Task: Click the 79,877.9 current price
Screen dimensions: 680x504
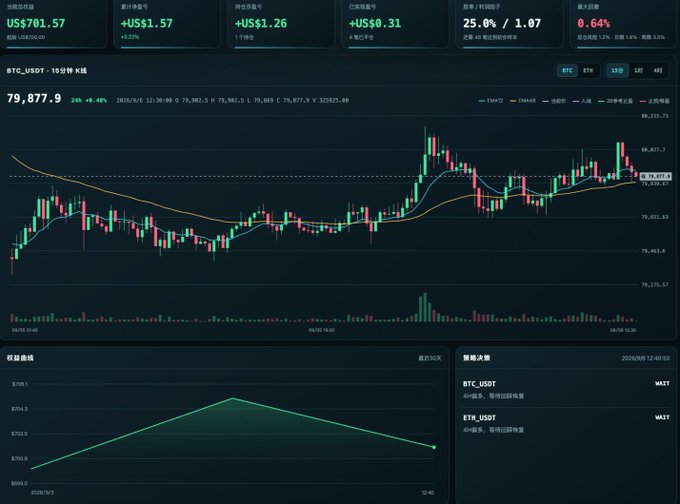Action: [34, 99]
